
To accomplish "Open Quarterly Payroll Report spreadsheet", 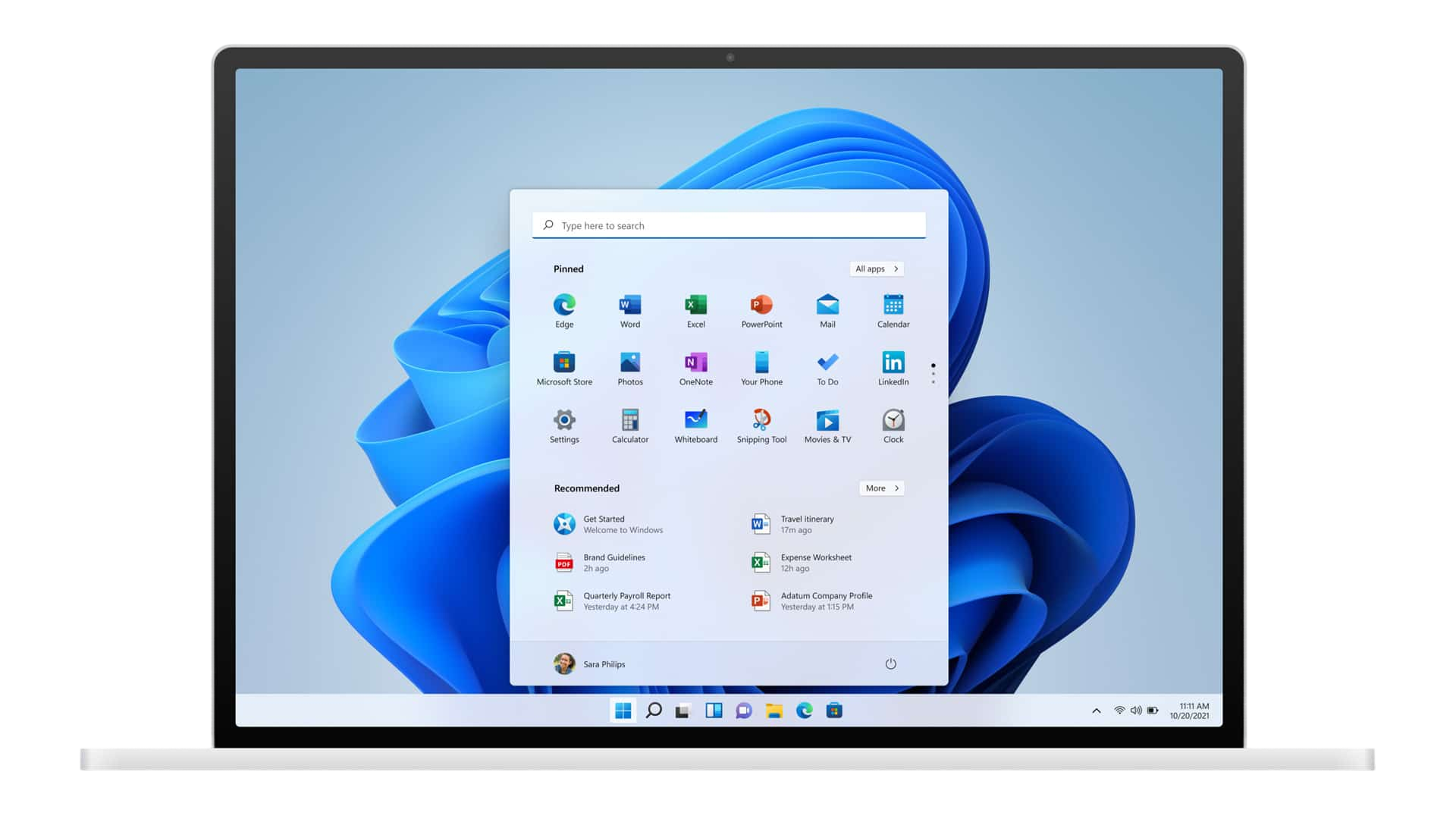I will (613, 601).
